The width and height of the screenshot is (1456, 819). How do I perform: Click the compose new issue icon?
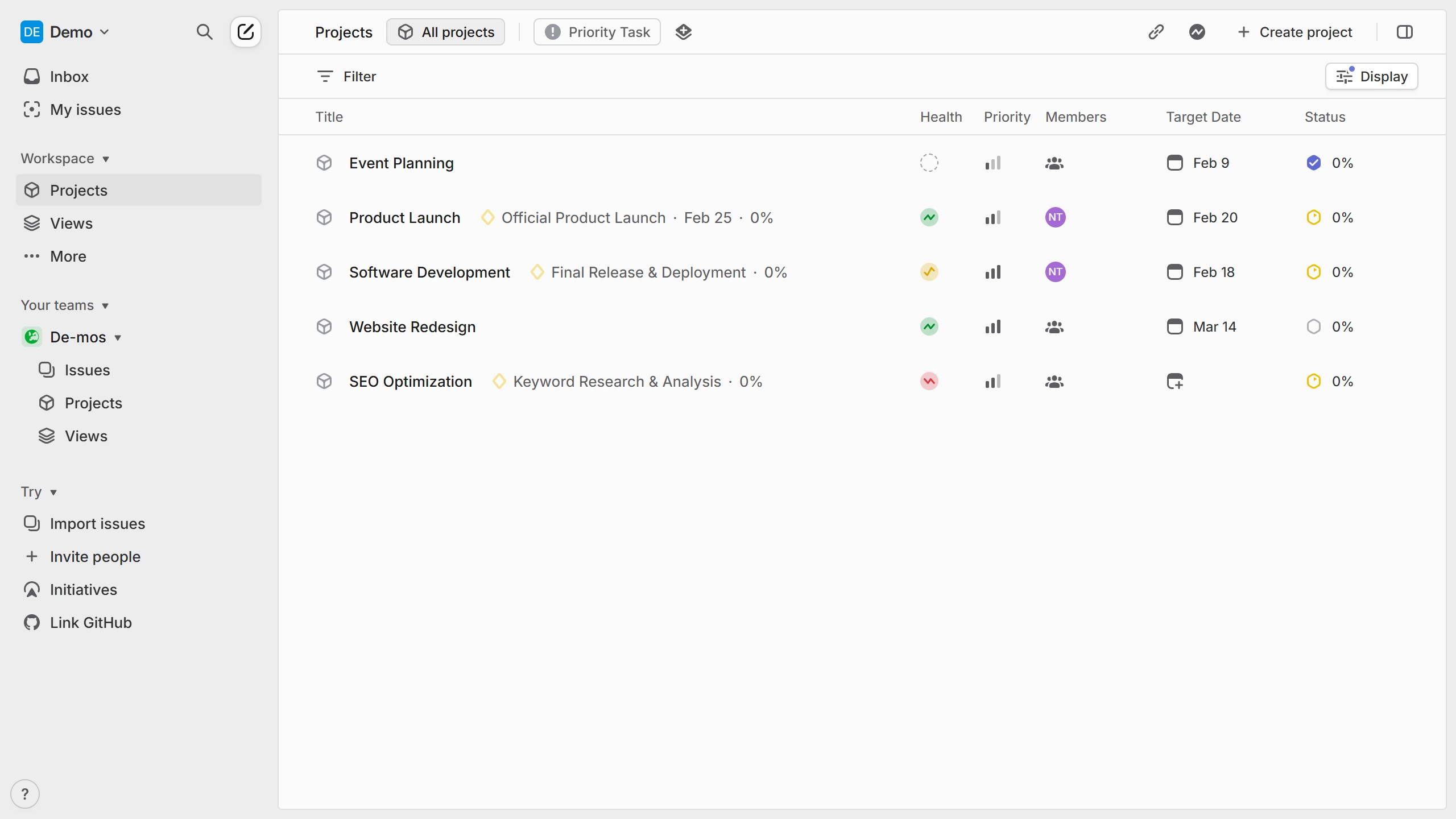click(x=246, y=32)
